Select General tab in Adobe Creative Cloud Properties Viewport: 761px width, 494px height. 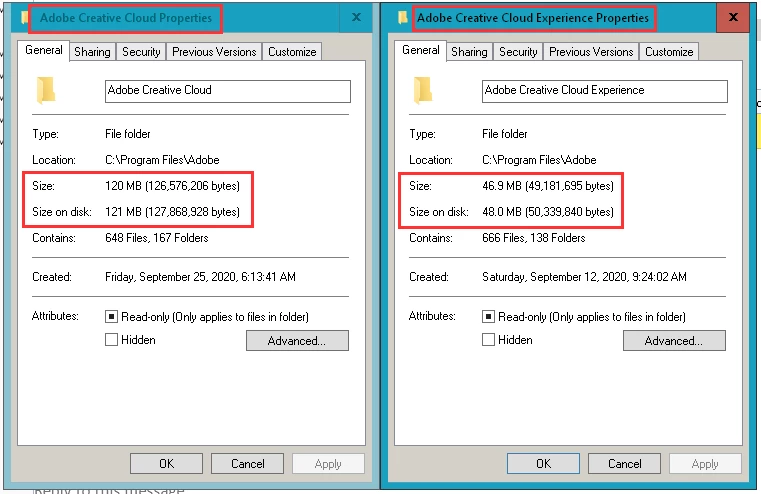44,50
